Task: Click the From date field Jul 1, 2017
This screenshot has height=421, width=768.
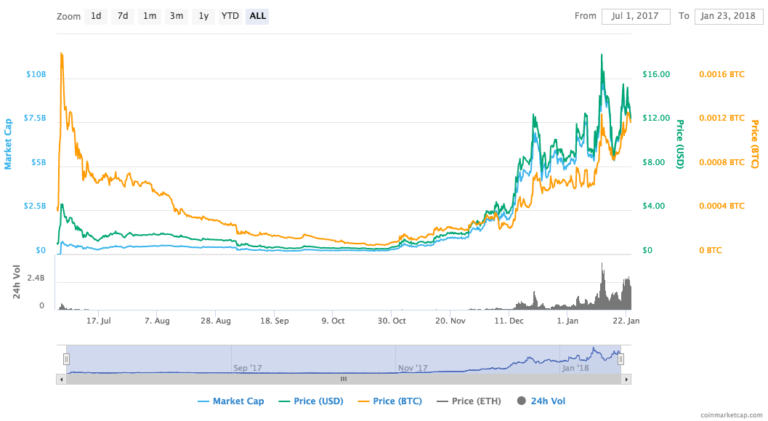Action: [x=635, y=16]
